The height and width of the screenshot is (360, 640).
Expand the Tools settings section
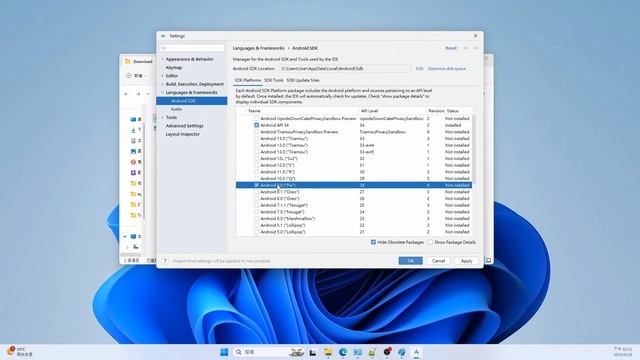(162, 118)
